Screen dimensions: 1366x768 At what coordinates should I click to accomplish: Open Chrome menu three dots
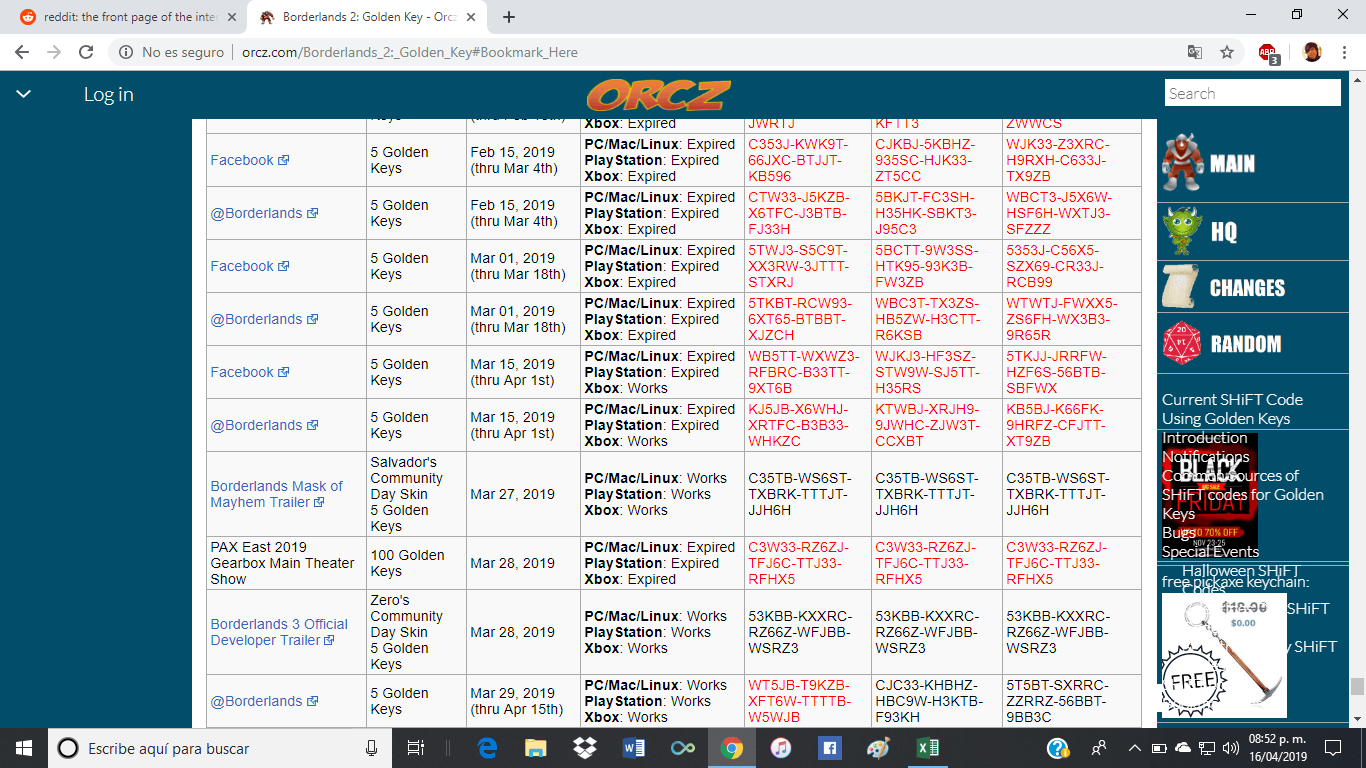(1346, 52)
